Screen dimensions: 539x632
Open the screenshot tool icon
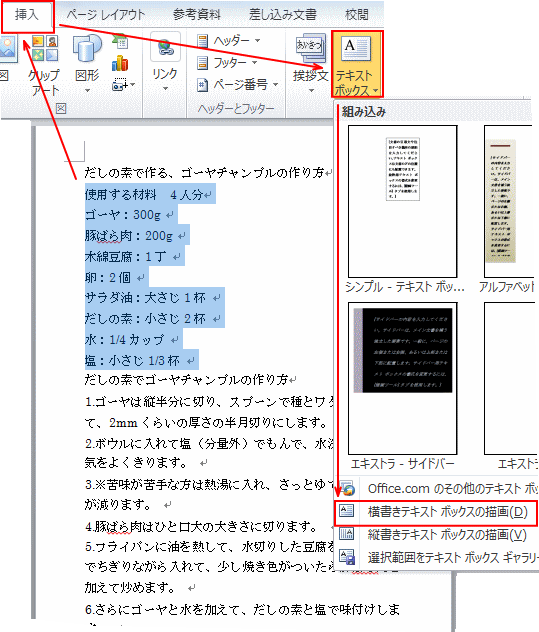[120, 85]
